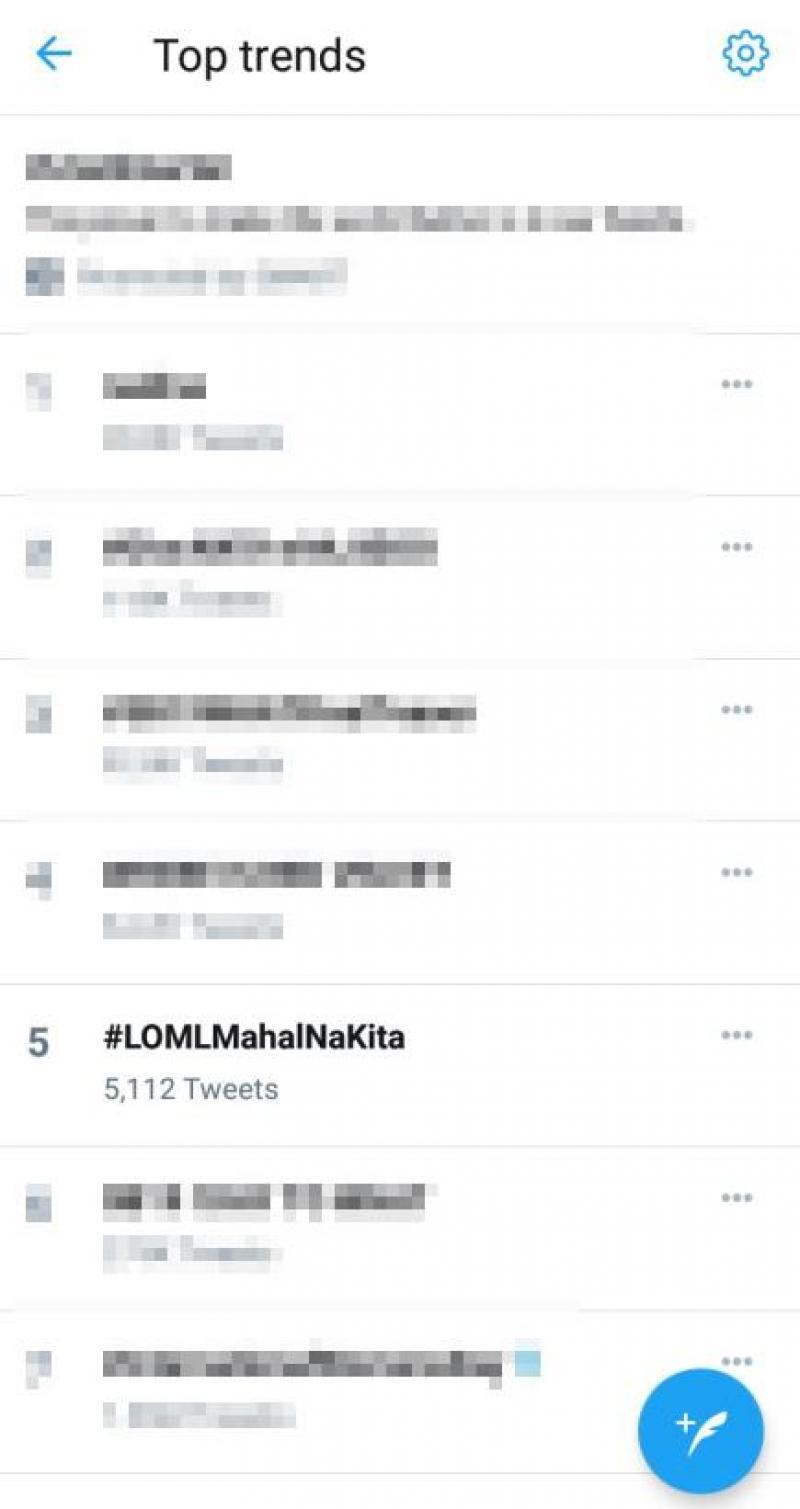Click three-dot icon on fourth-ranked trend

click(736, 872)
